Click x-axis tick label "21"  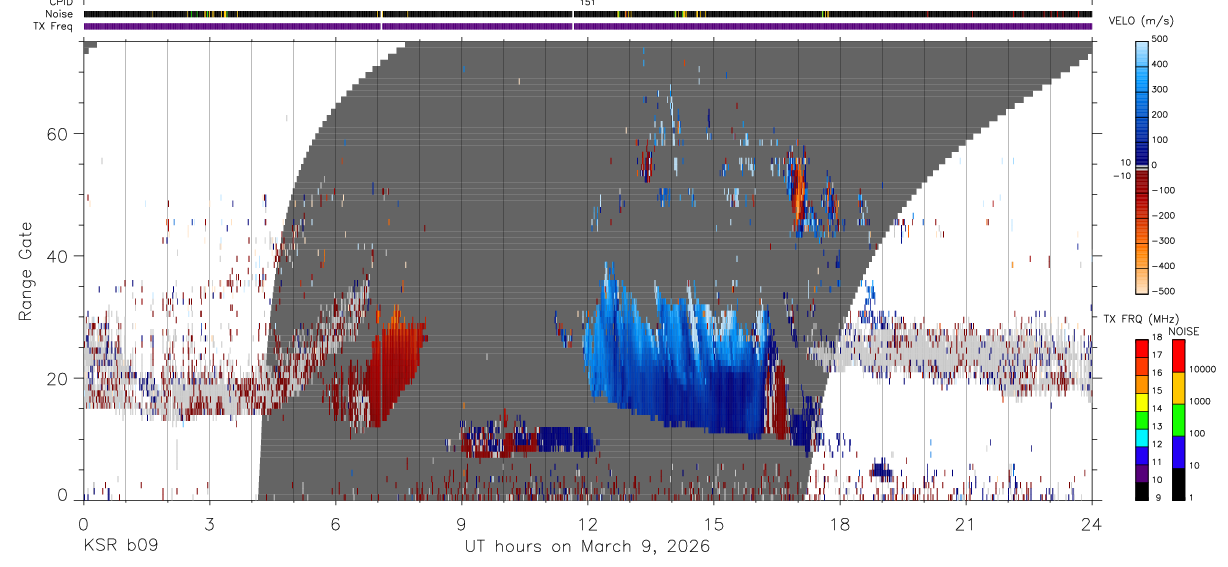pyautogui.click(x=966, y=523)
